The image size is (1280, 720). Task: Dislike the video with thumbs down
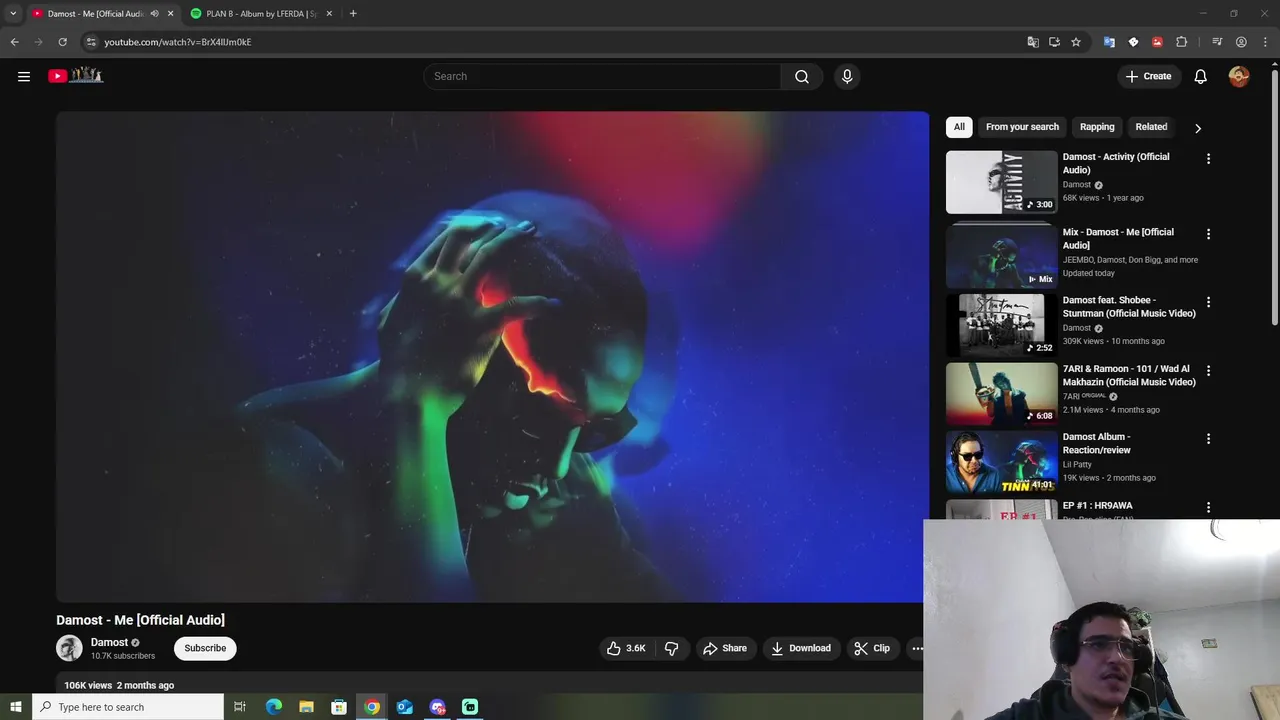(x=672, y=648)
